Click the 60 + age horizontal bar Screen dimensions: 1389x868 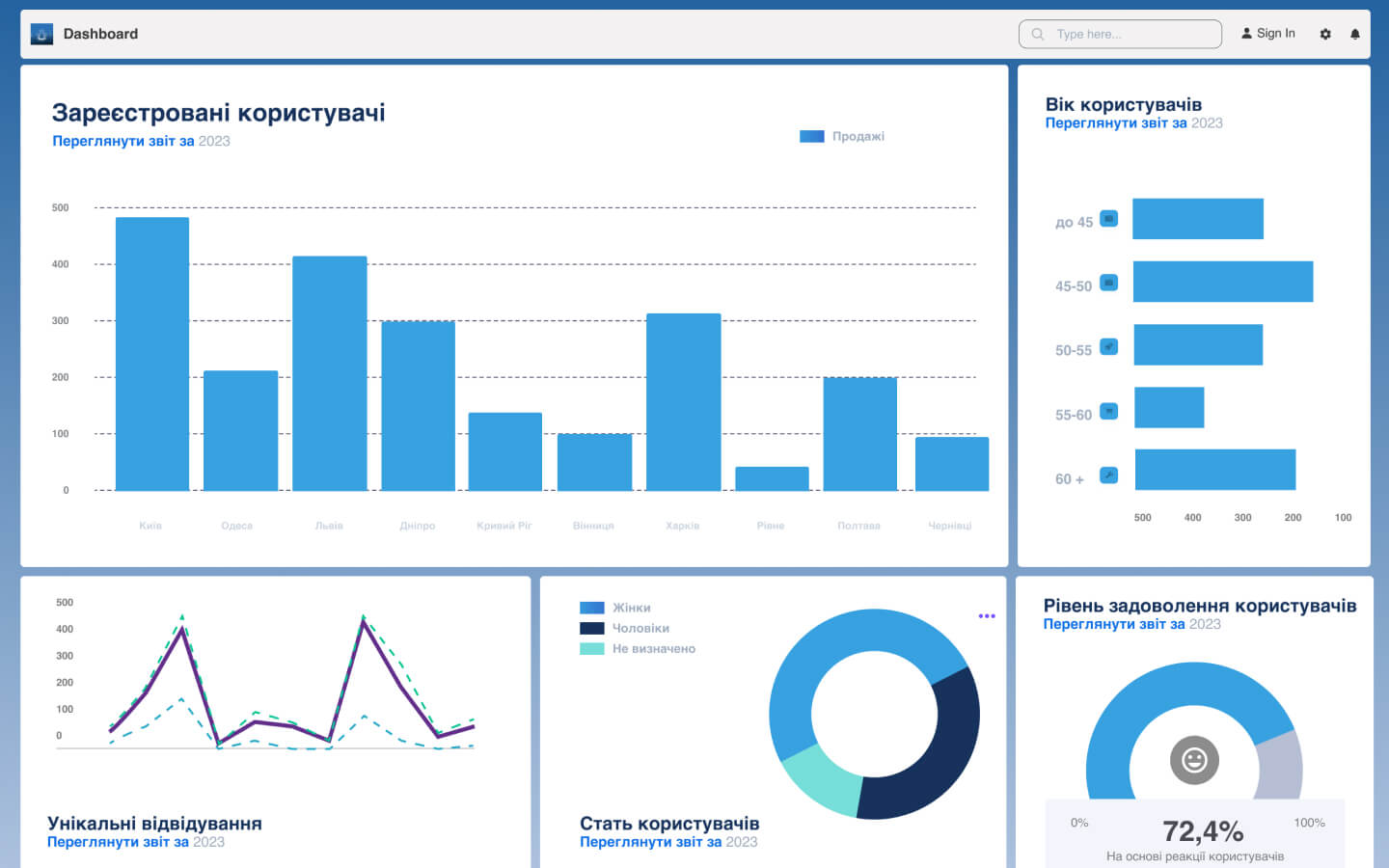[x=1215, y=470]
